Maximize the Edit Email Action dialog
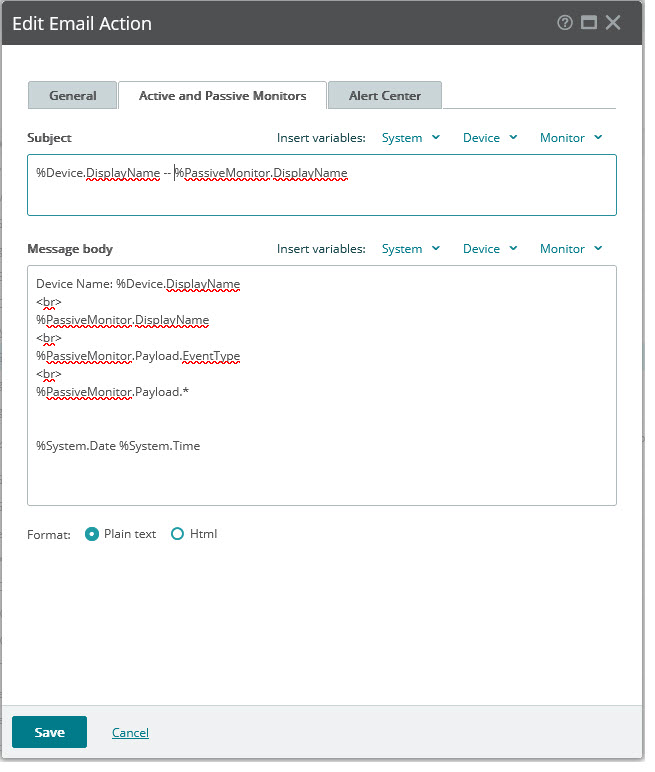This screenshot has height=772, width=655. pos(589,23)
